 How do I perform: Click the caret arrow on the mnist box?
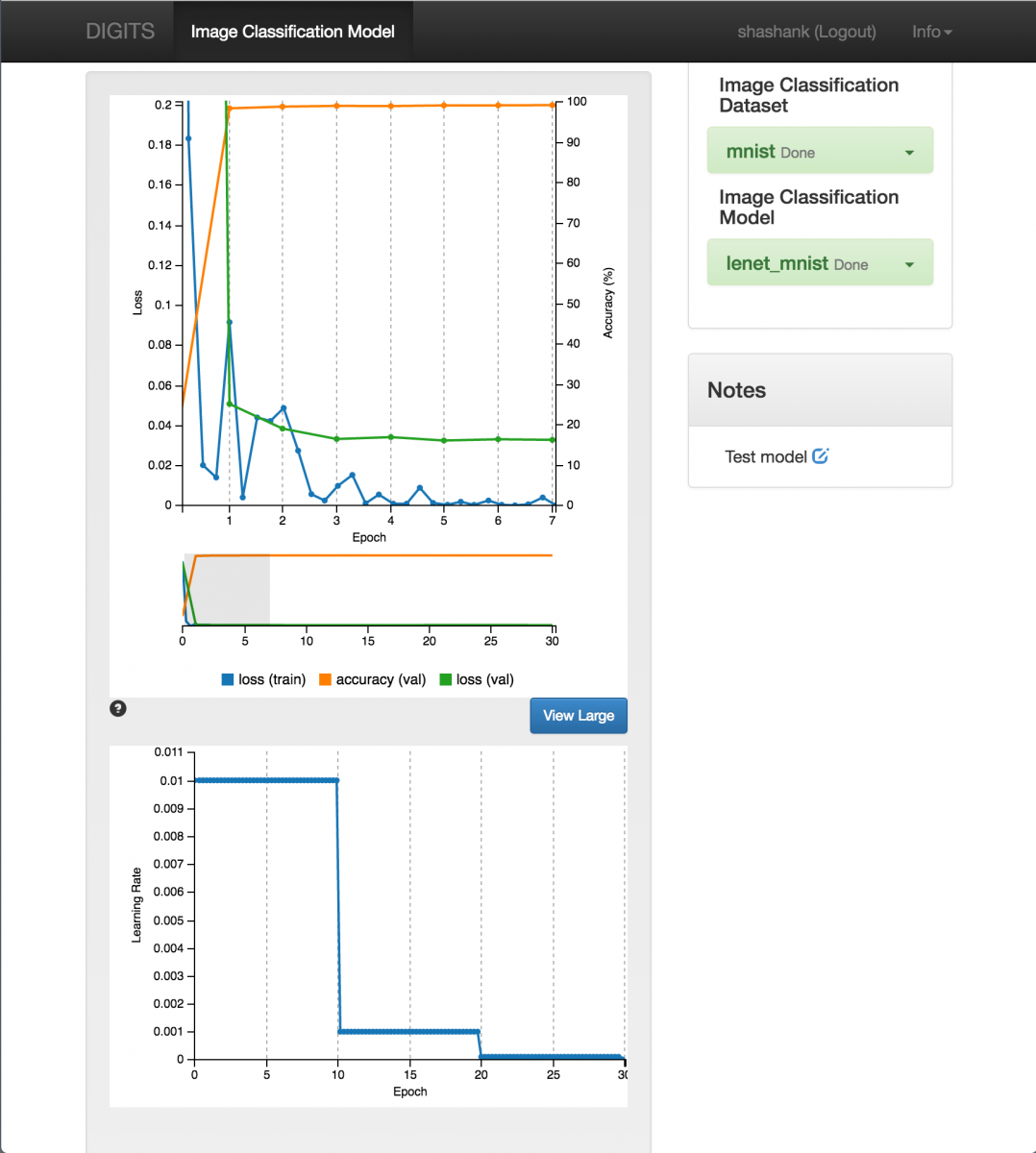click(x=909, y=153)
